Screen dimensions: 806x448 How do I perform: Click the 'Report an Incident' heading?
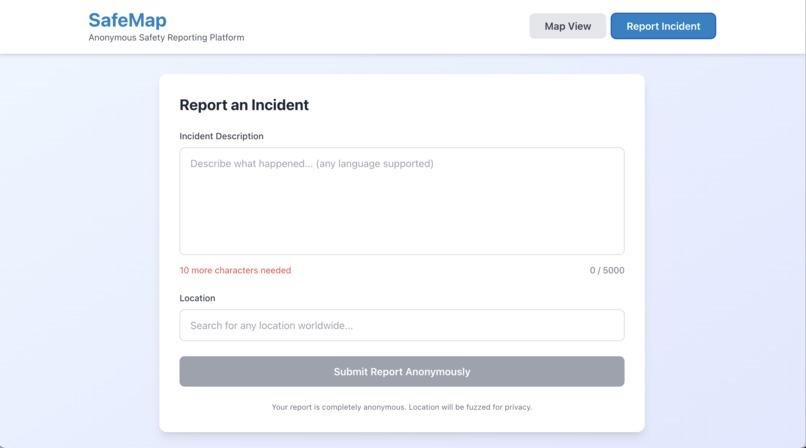244,105
